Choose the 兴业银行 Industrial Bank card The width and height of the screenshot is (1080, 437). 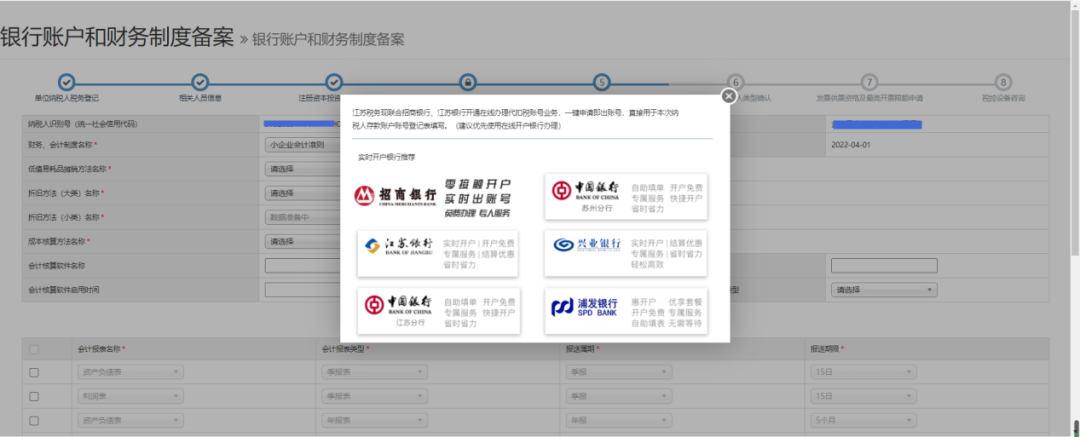coord(625,254)
